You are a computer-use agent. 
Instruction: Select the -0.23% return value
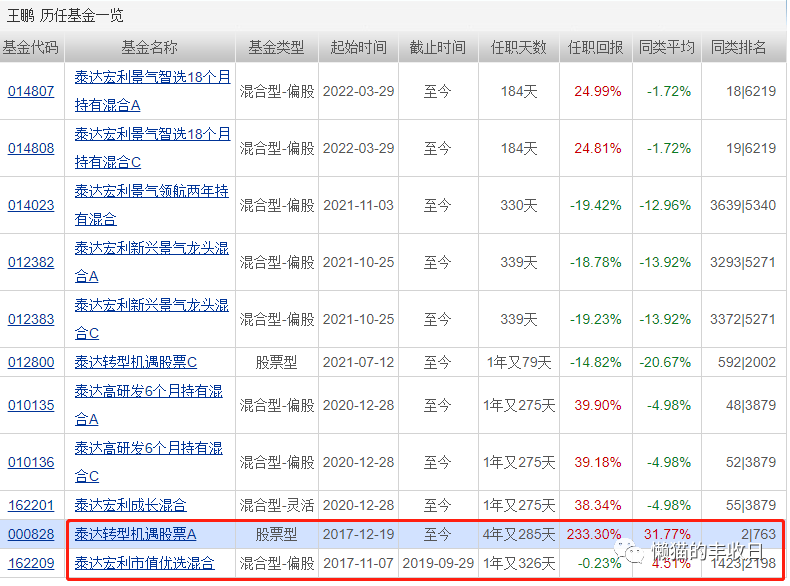pos(599,563)
